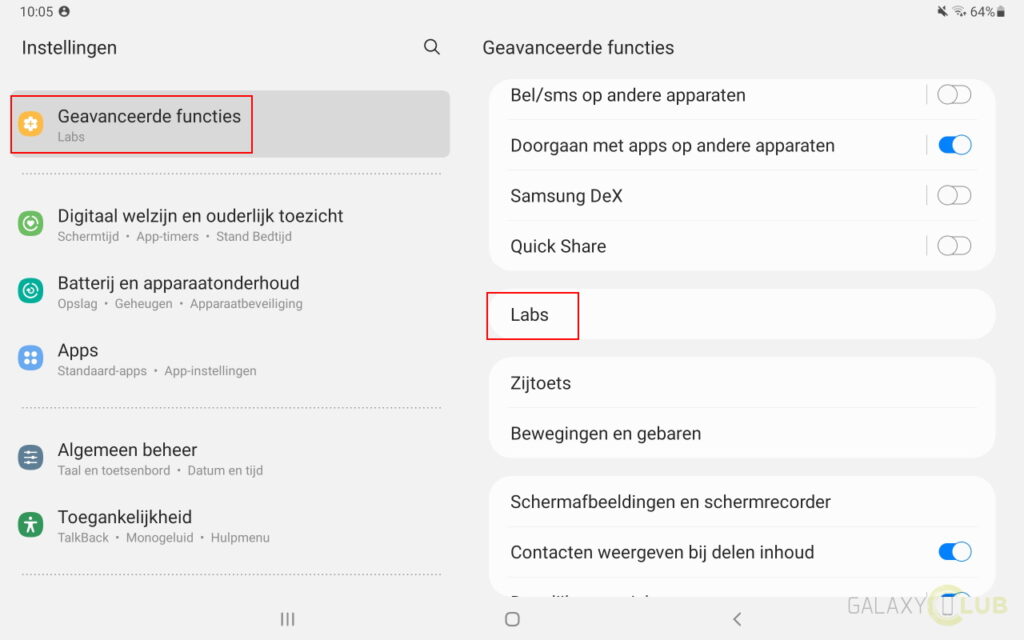Open the Zijtoets settings item

(x=742, y=383)
